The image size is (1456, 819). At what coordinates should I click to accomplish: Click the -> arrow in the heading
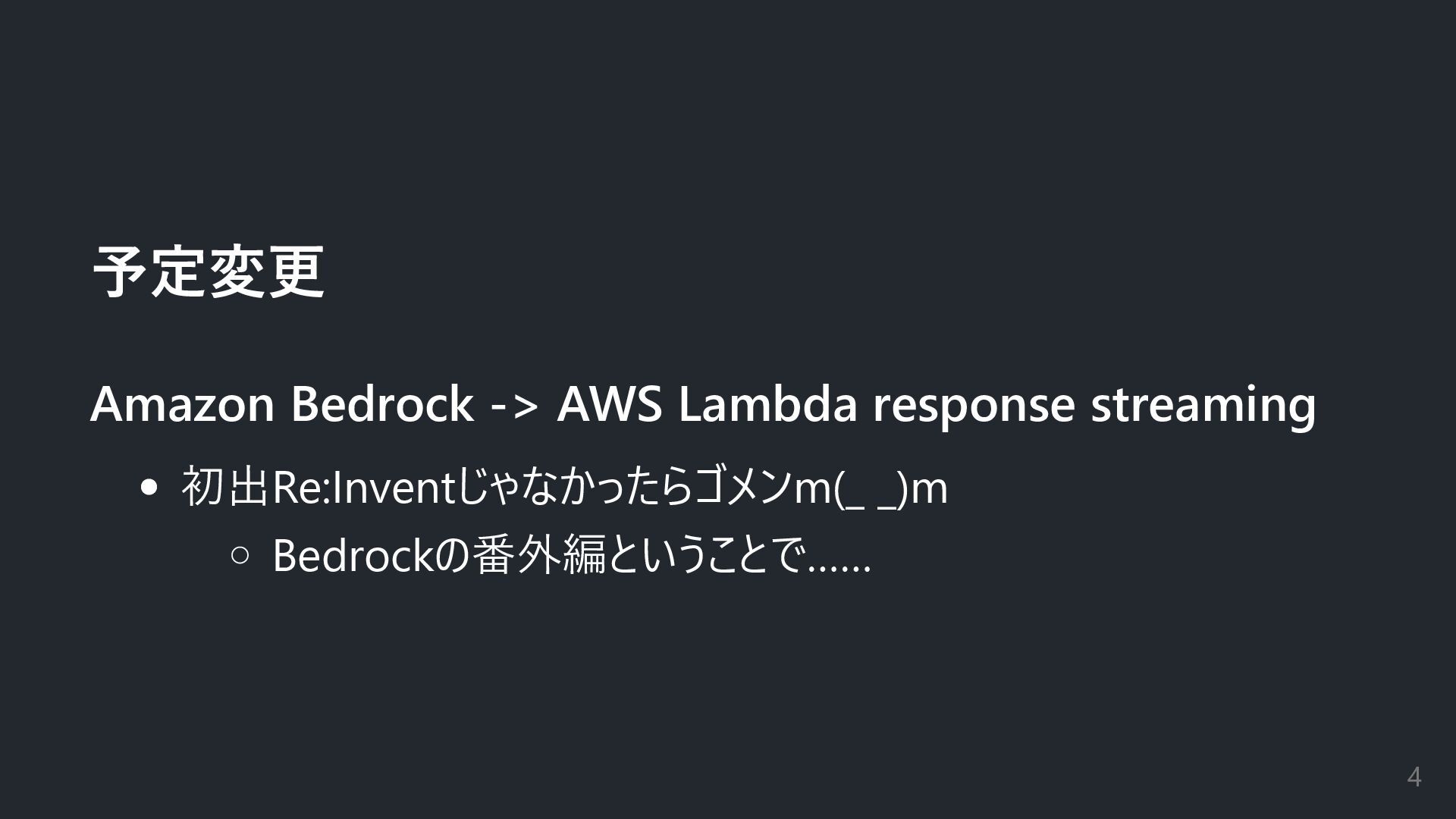coord(515,406)
